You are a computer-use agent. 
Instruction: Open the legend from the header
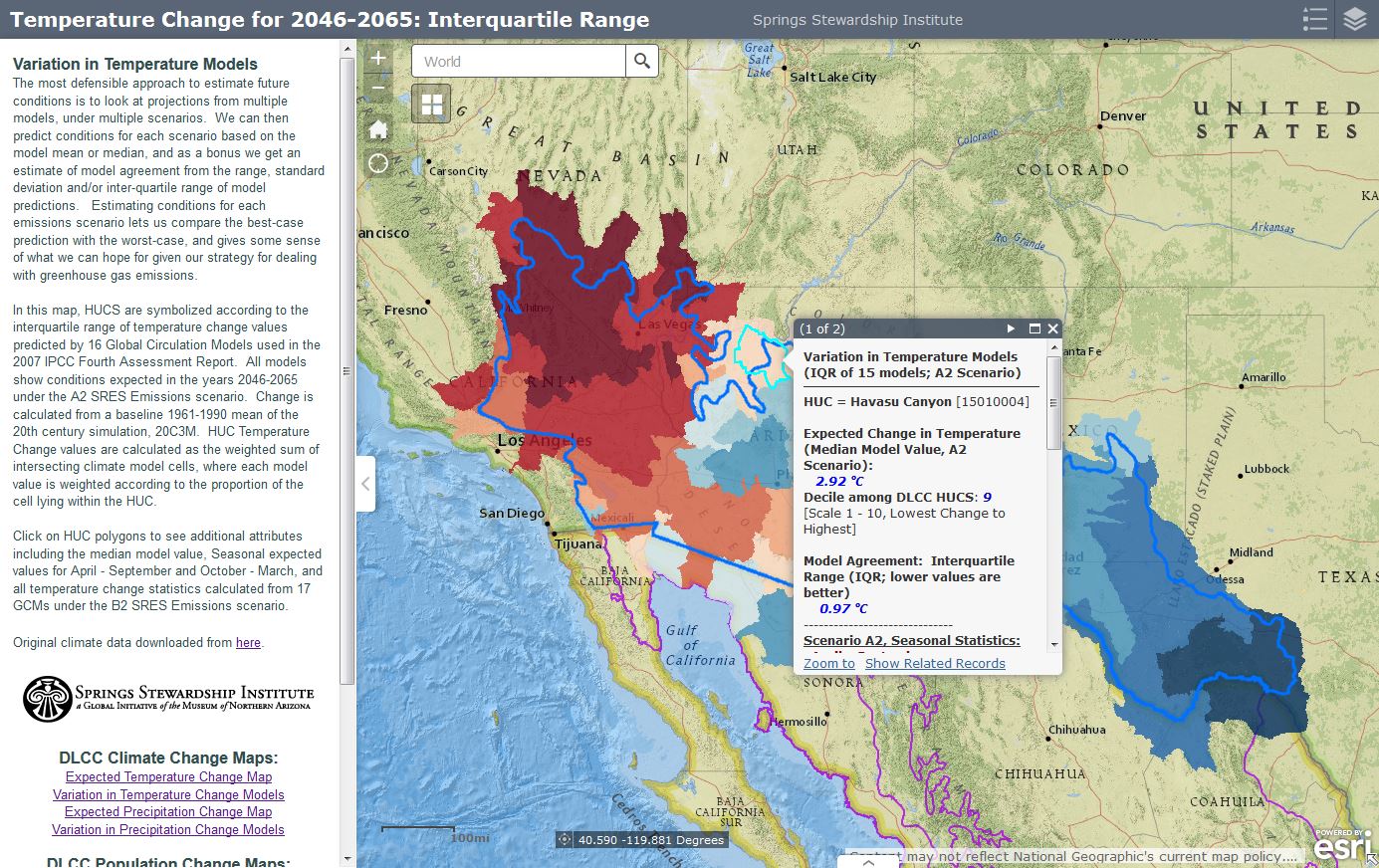click(1315, 19)
